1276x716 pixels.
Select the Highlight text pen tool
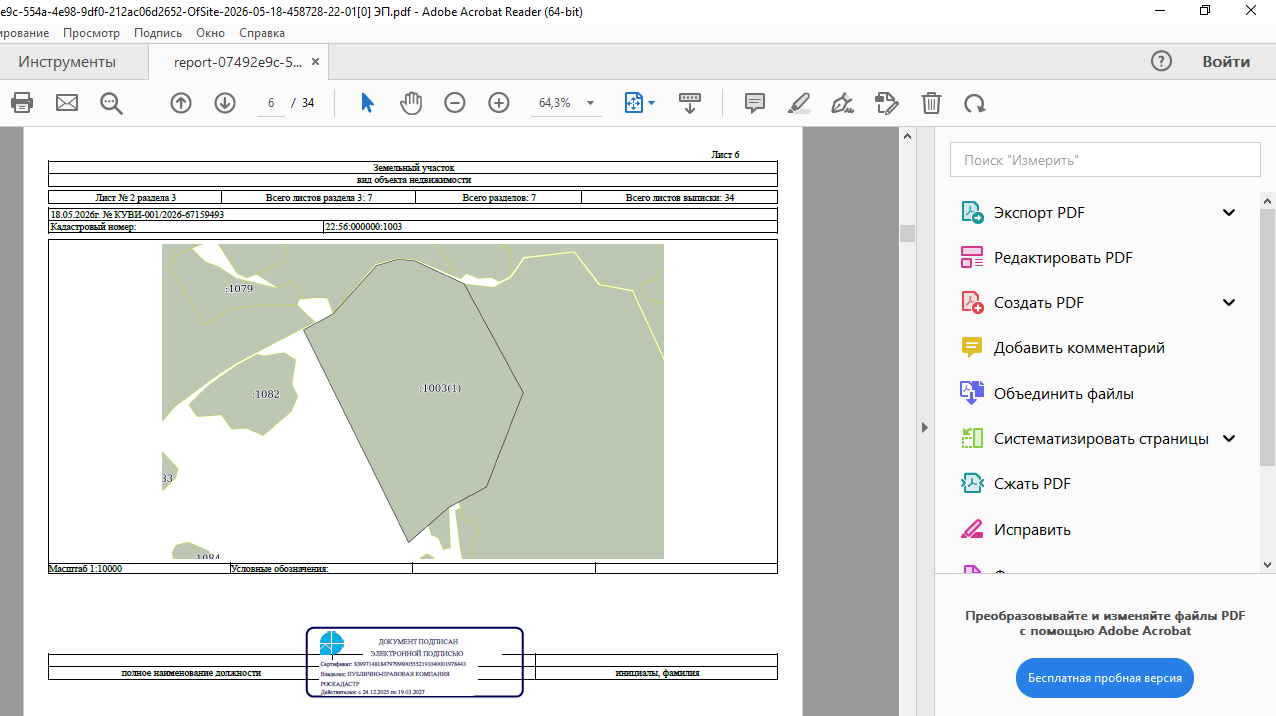[x=799, y=103]
